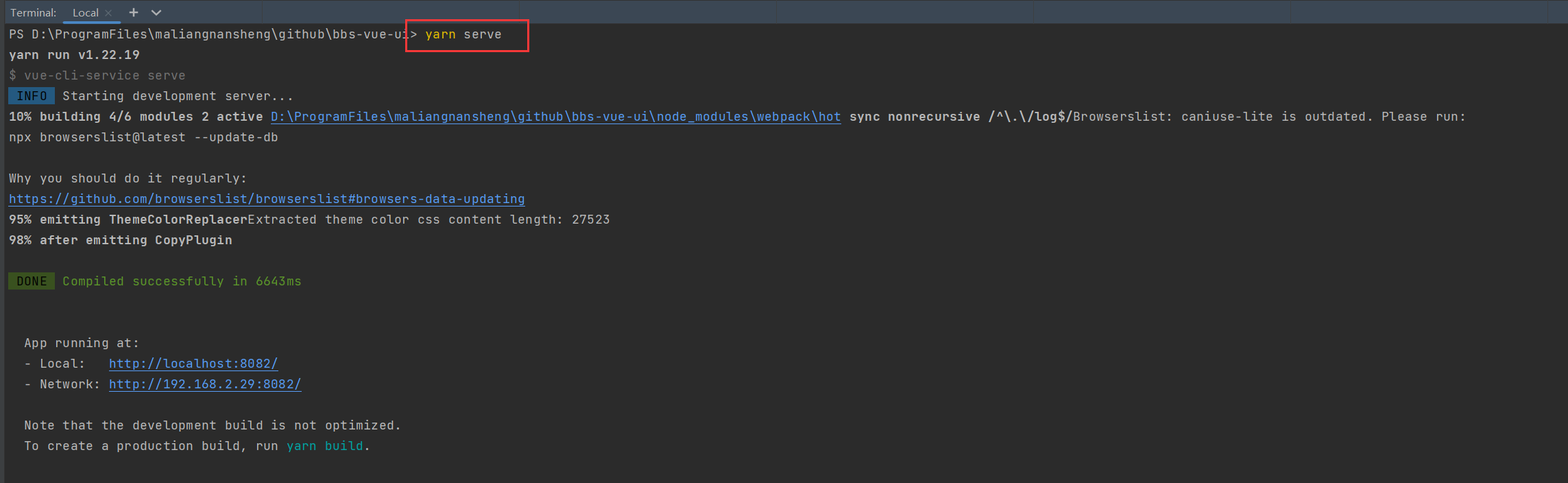1568x483 pixels.
Task: Click the yarn run v1.22.19 line
Action: tap(74, 55)
